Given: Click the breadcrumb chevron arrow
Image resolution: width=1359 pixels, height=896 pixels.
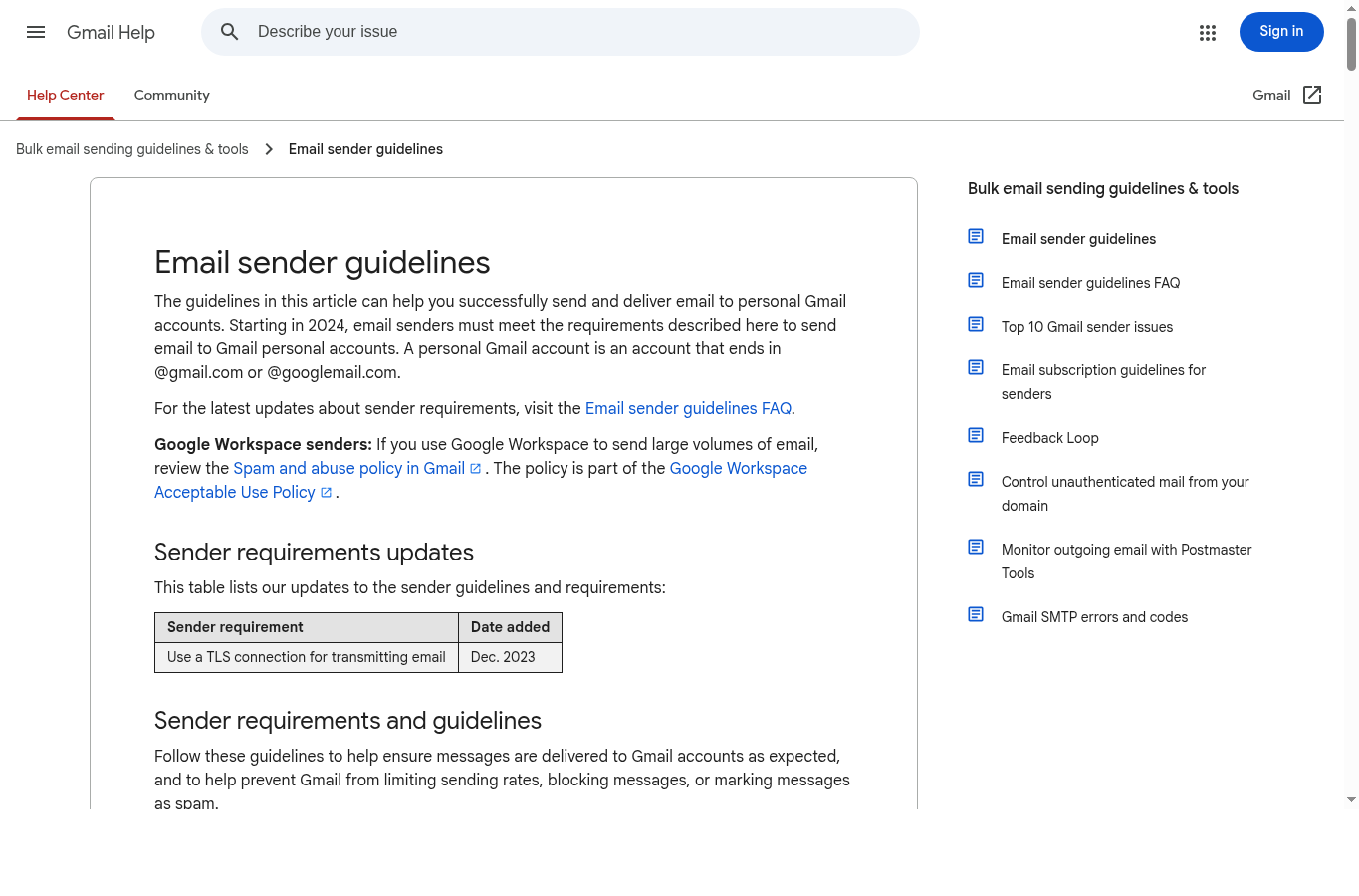Looking at the screenshot, I should pos(269,149).
